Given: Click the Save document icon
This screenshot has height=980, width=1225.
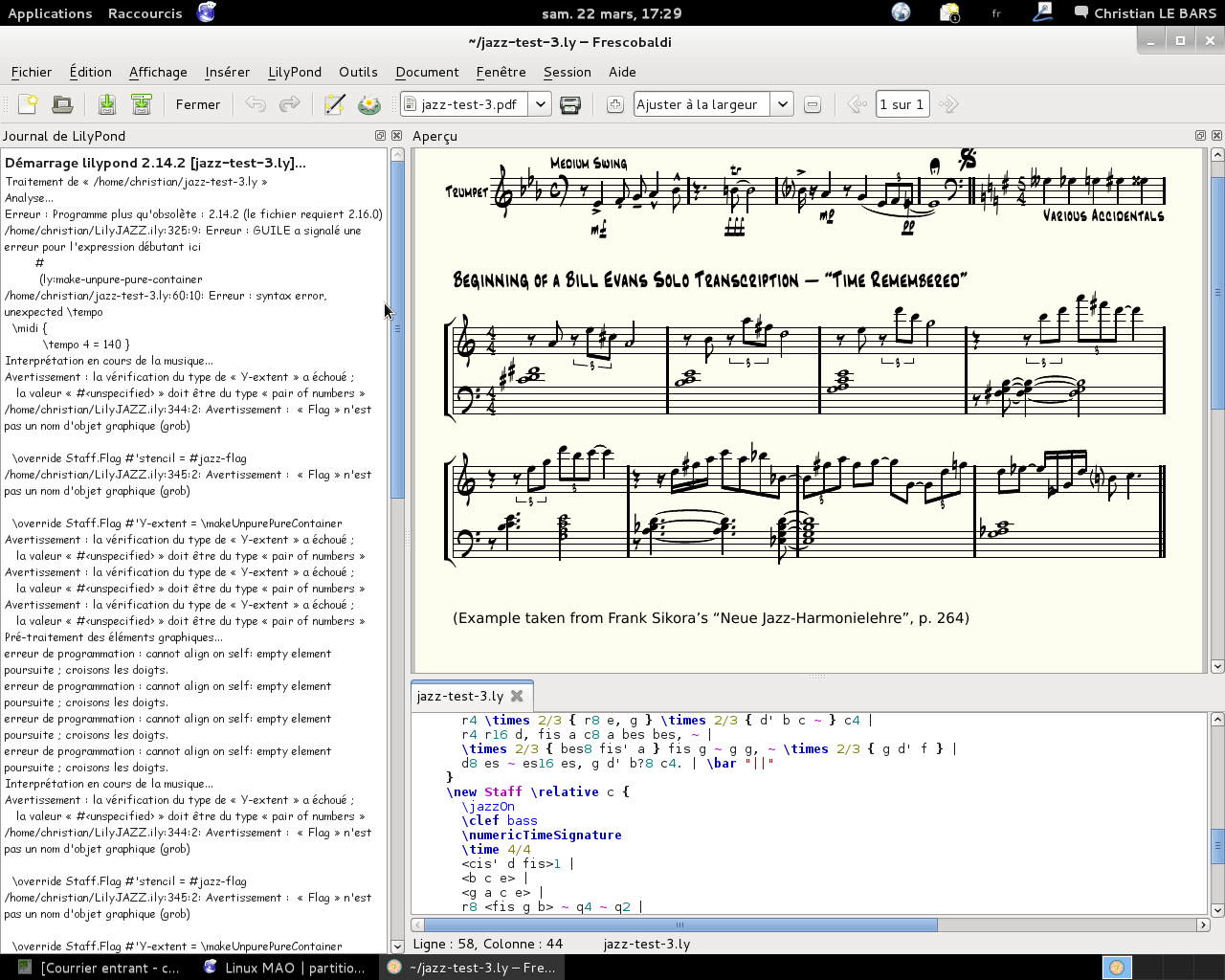Looking at the screenshot, I should coord(107,104).
